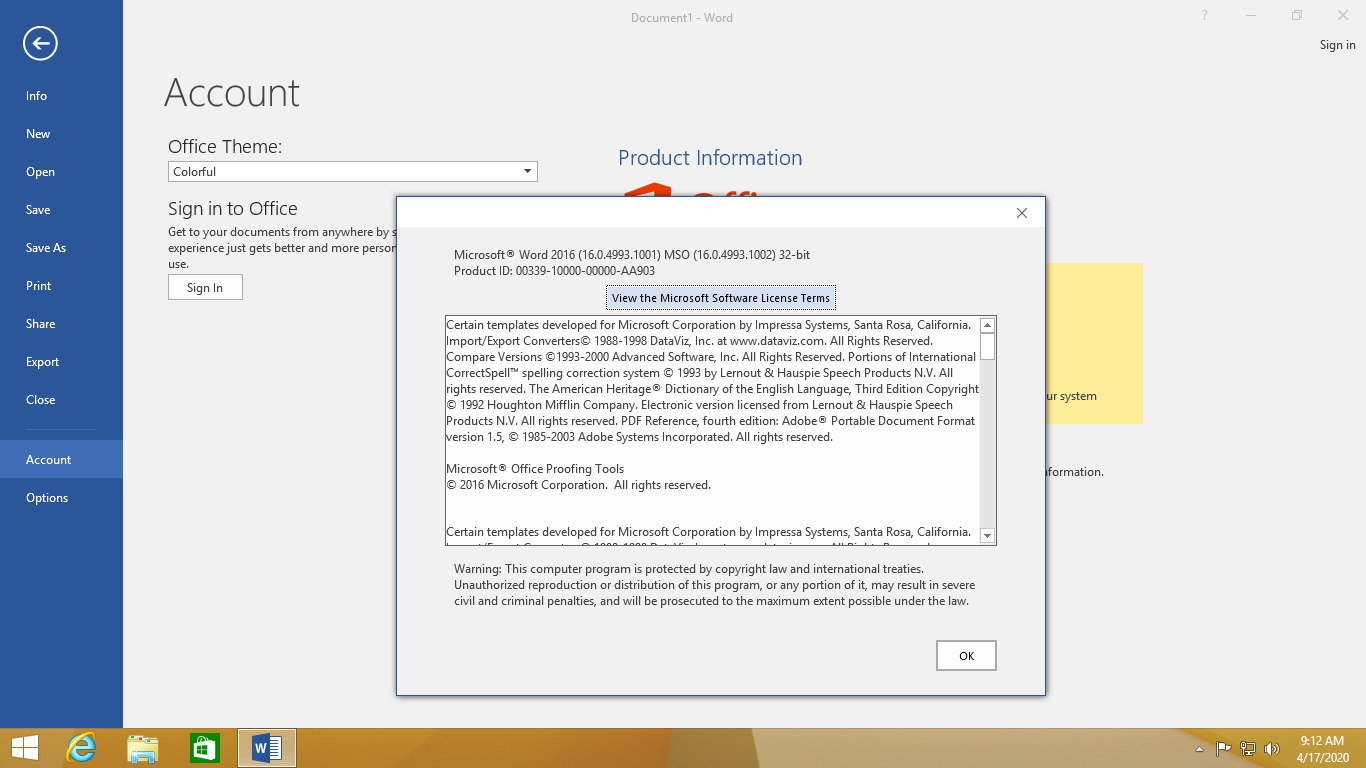Click Sign in link at top right
Screen dimensions: 1366x768
[x=1337, y=45]
